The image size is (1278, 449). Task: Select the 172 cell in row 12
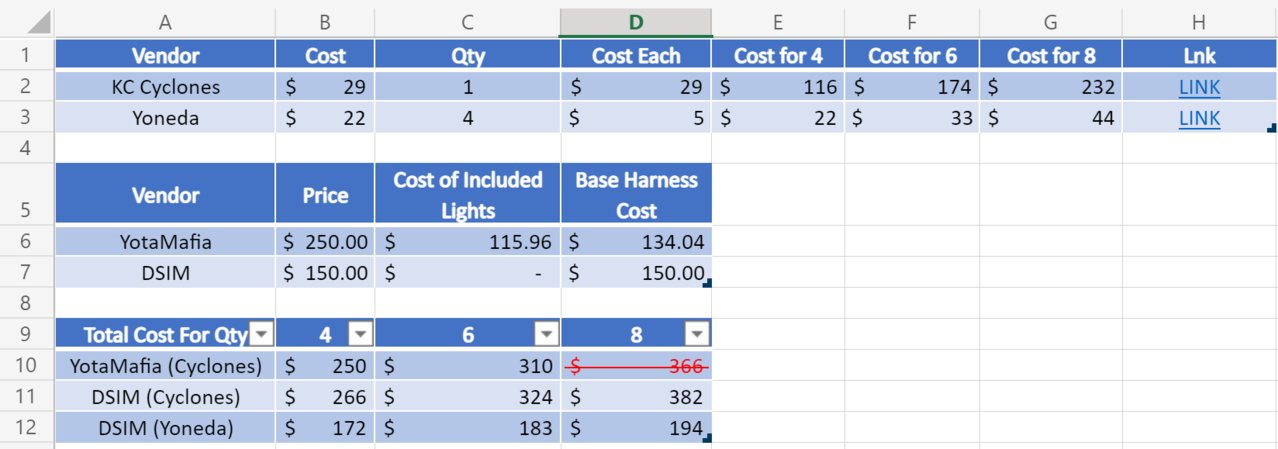point(325,428)
